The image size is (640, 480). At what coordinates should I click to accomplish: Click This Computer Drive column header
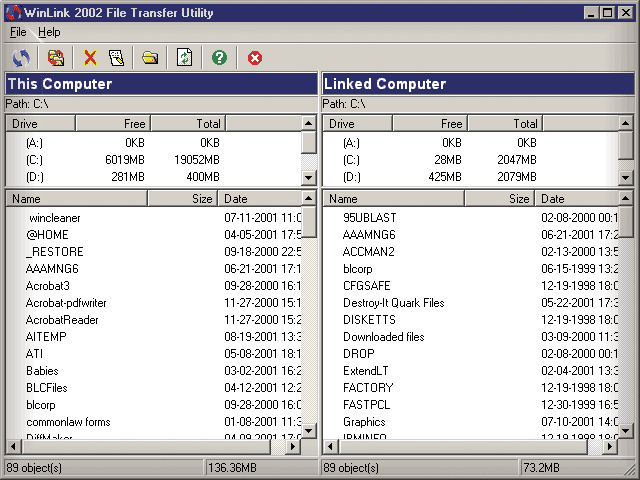pos(40,124)
